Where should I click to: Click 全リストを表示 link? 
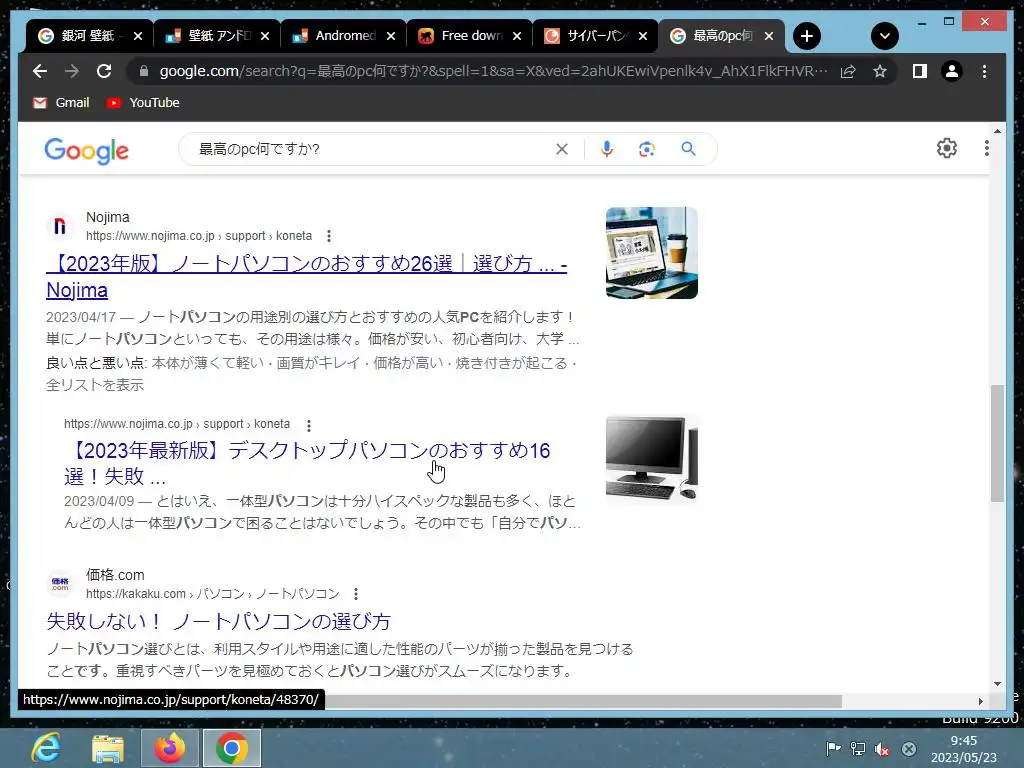(x=95, y=385)
